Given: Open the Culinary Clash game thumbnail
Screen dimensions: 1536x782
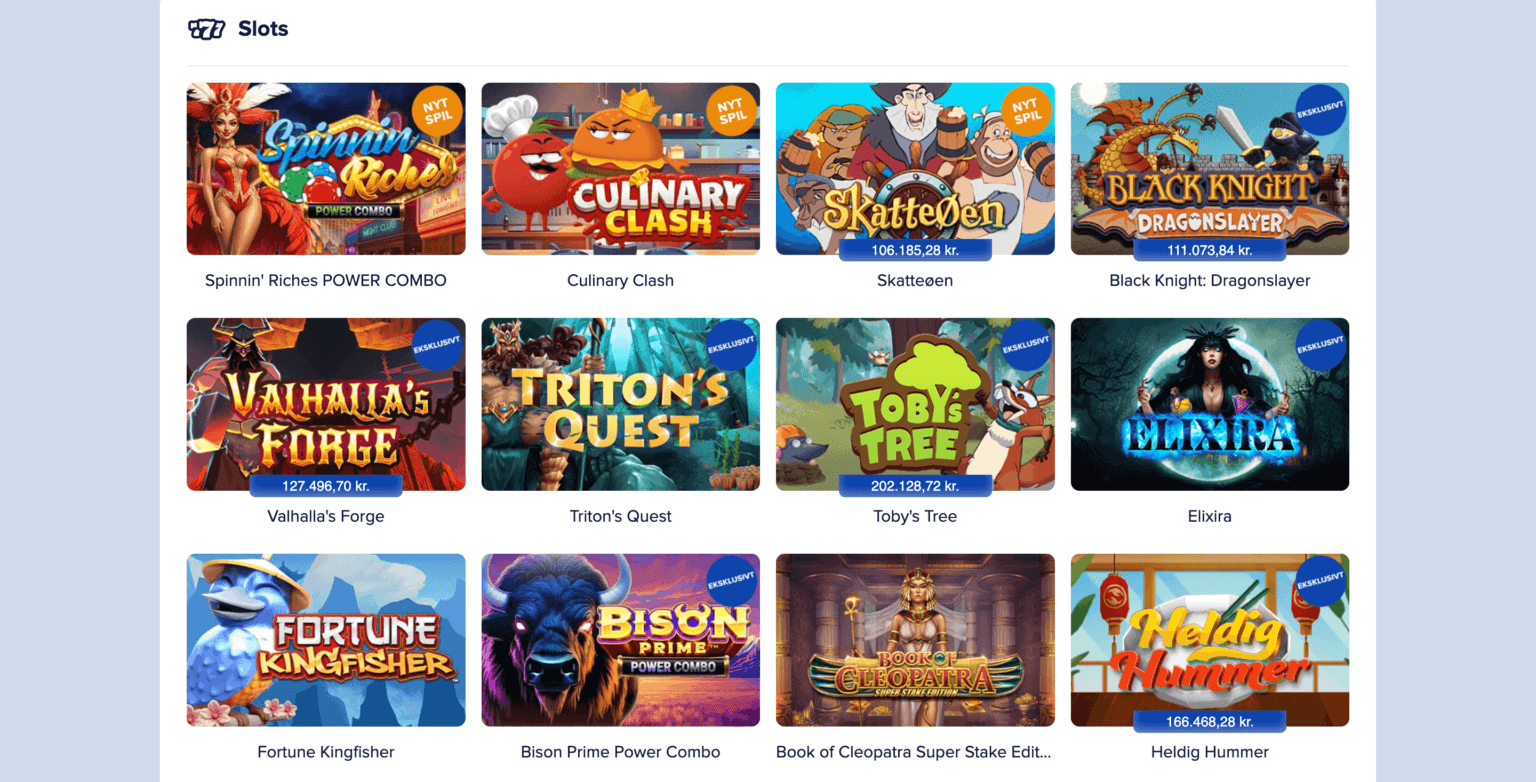Looking at the screenshot, I should pos(621,169).
